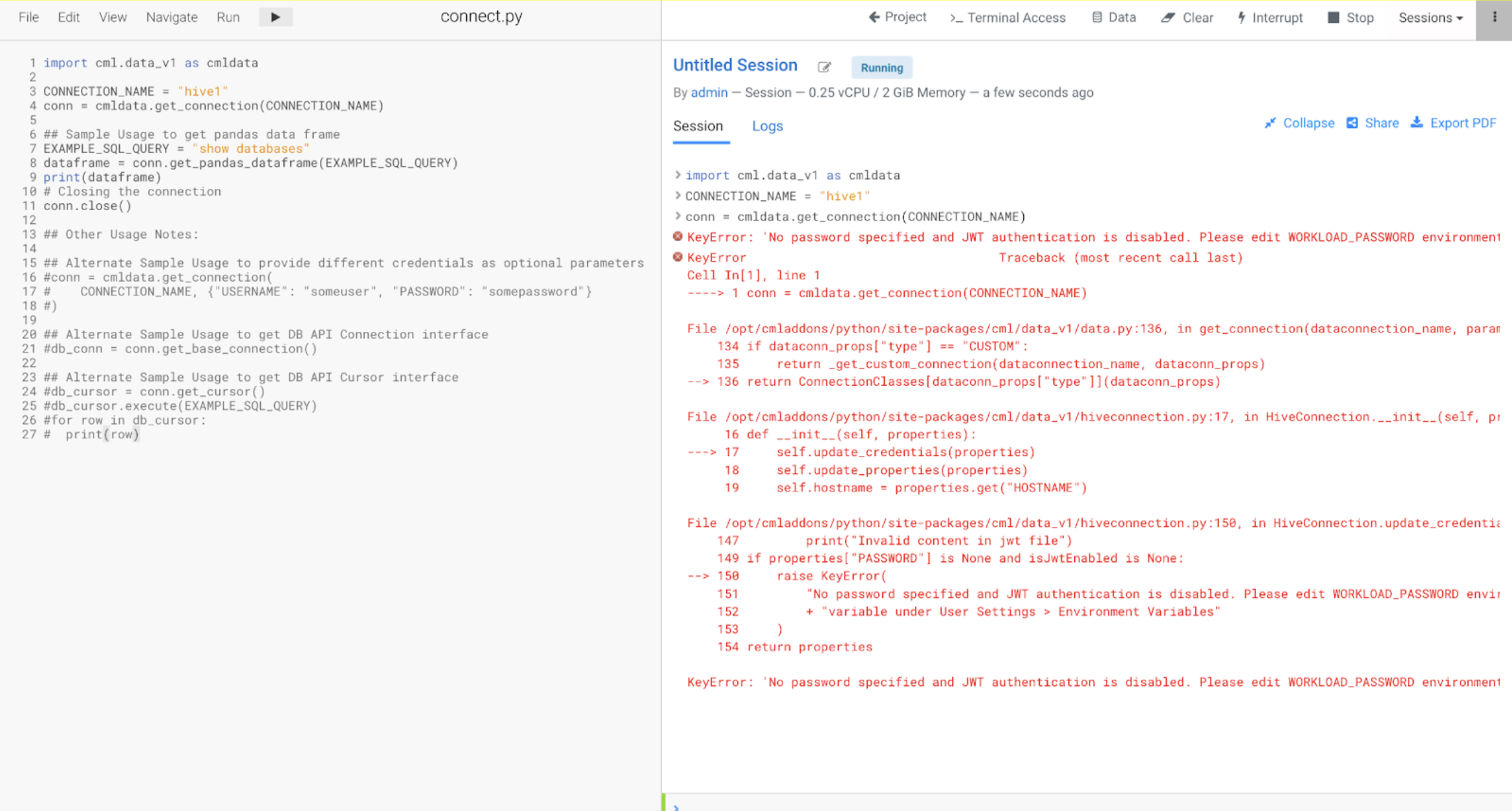Screen dimensions: 1512x811
Task: Expand the import cml.data_v1 output line
Action: [x=678, y=175]
